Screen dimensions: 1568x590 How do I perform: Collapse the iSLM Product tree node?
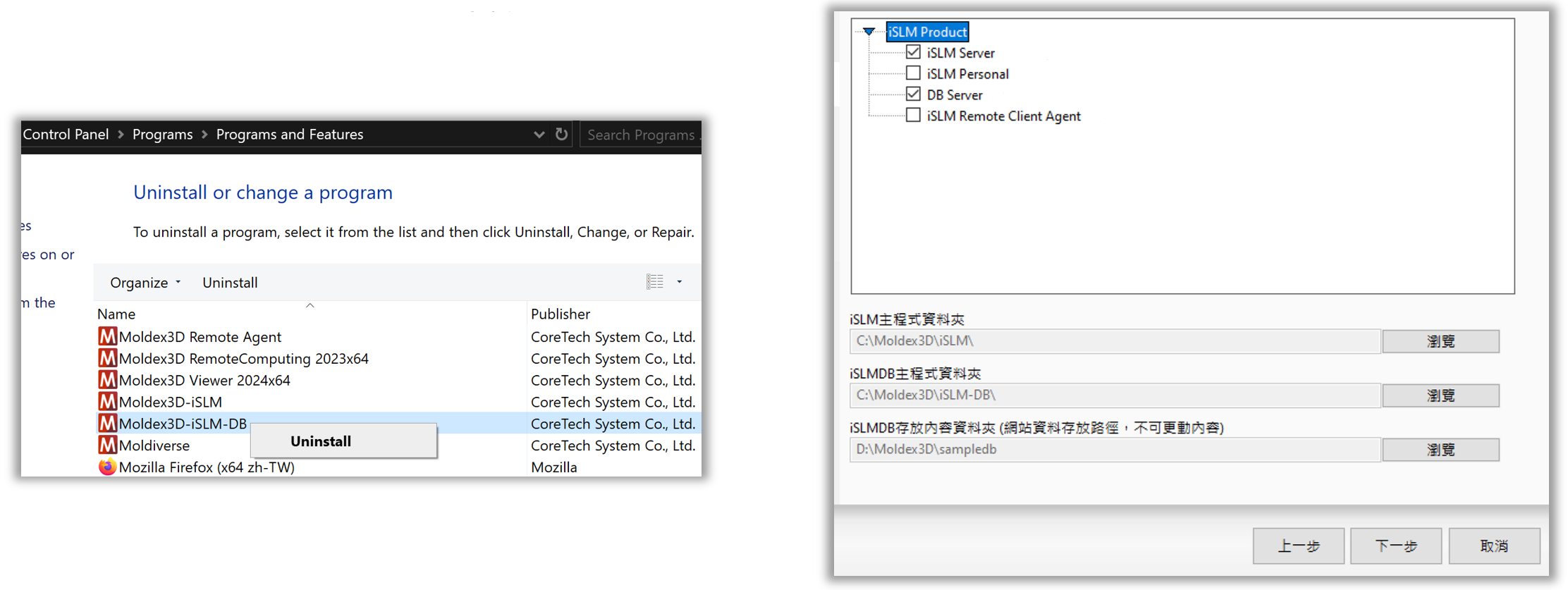coord(869,32)
